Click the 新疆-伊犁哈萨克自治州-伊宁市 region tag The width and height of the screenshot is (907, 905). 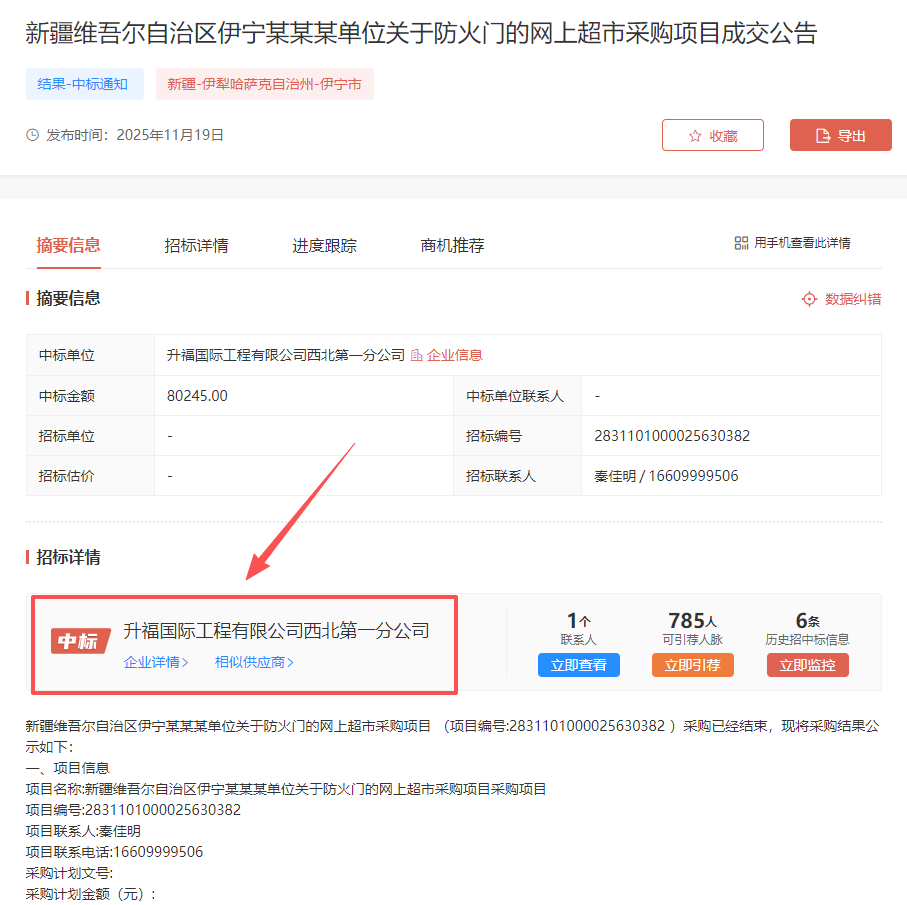click(x=264, y=84)
